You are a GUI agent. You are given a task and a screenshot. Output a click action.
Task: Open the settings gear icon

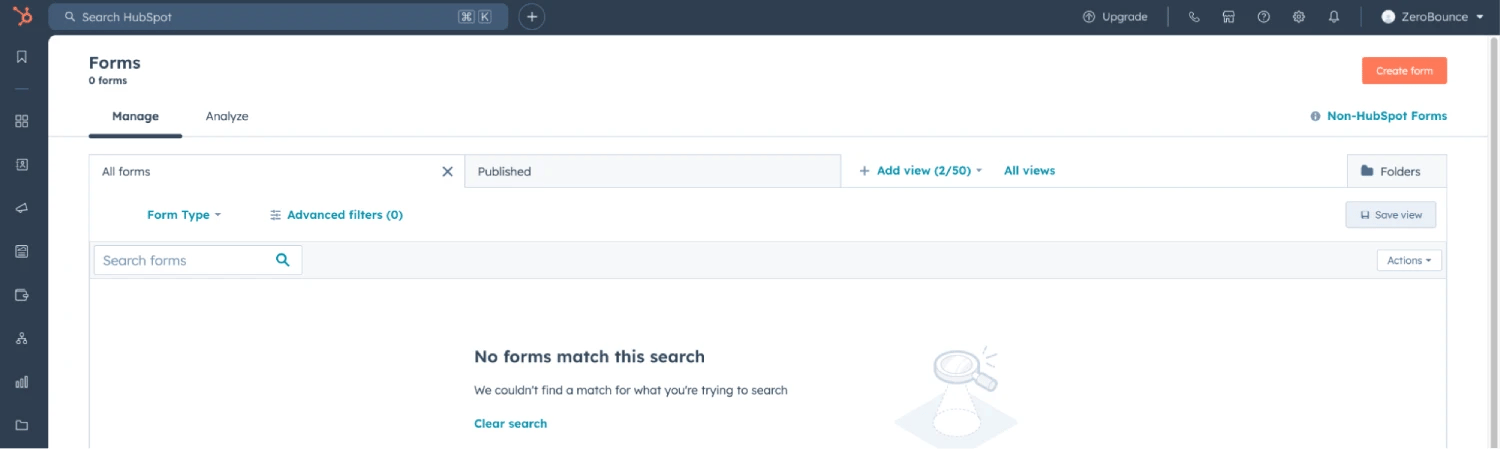[1299, 17]
